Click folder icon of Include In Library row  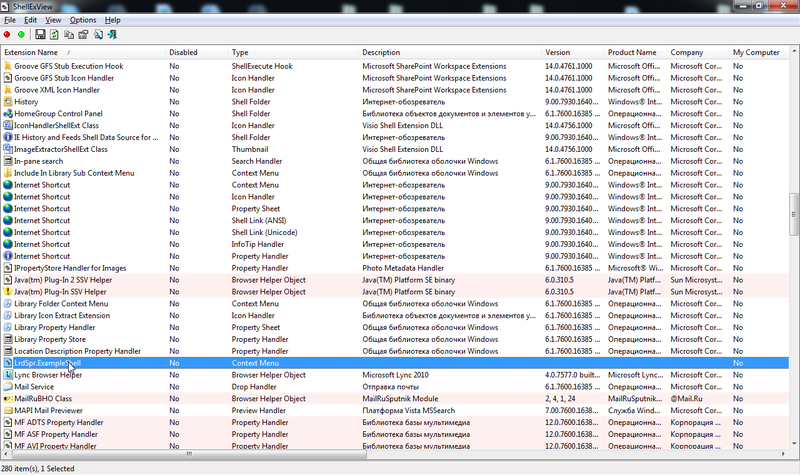click(8, 173)
